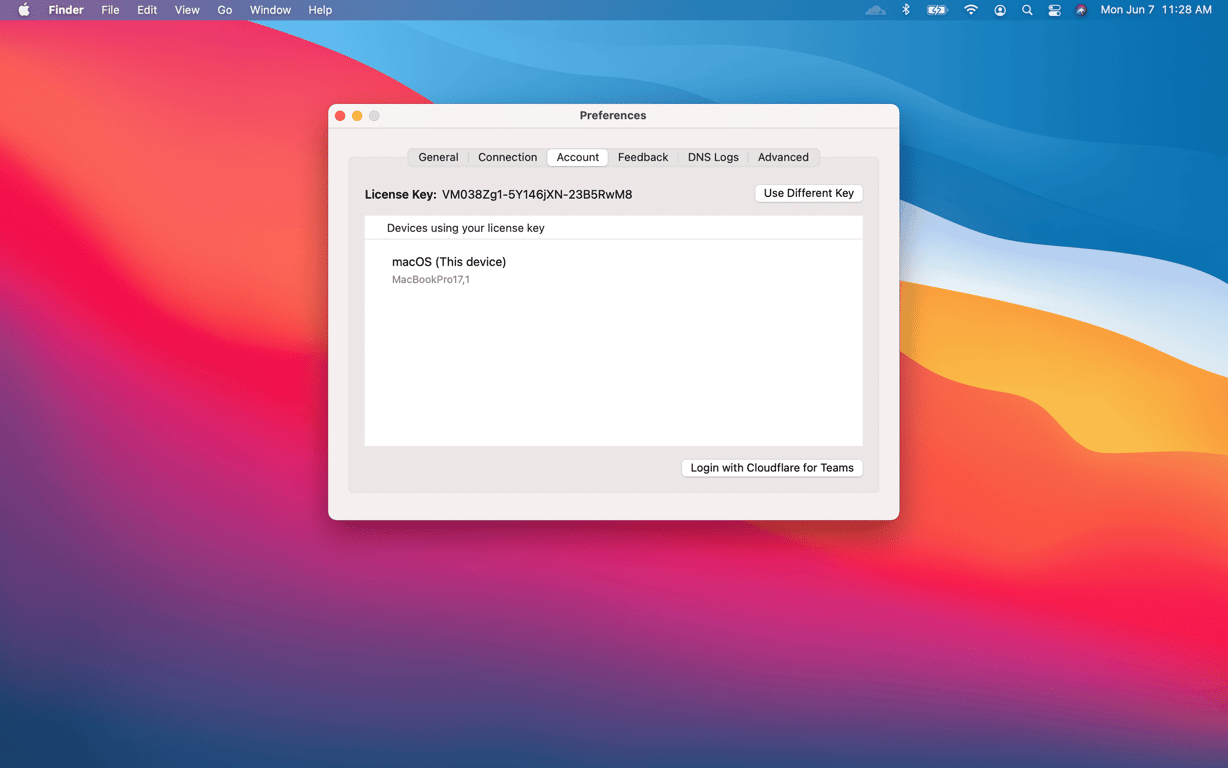Open the Edit menu
Screen dimensions: 1228x768
point(147,10)
